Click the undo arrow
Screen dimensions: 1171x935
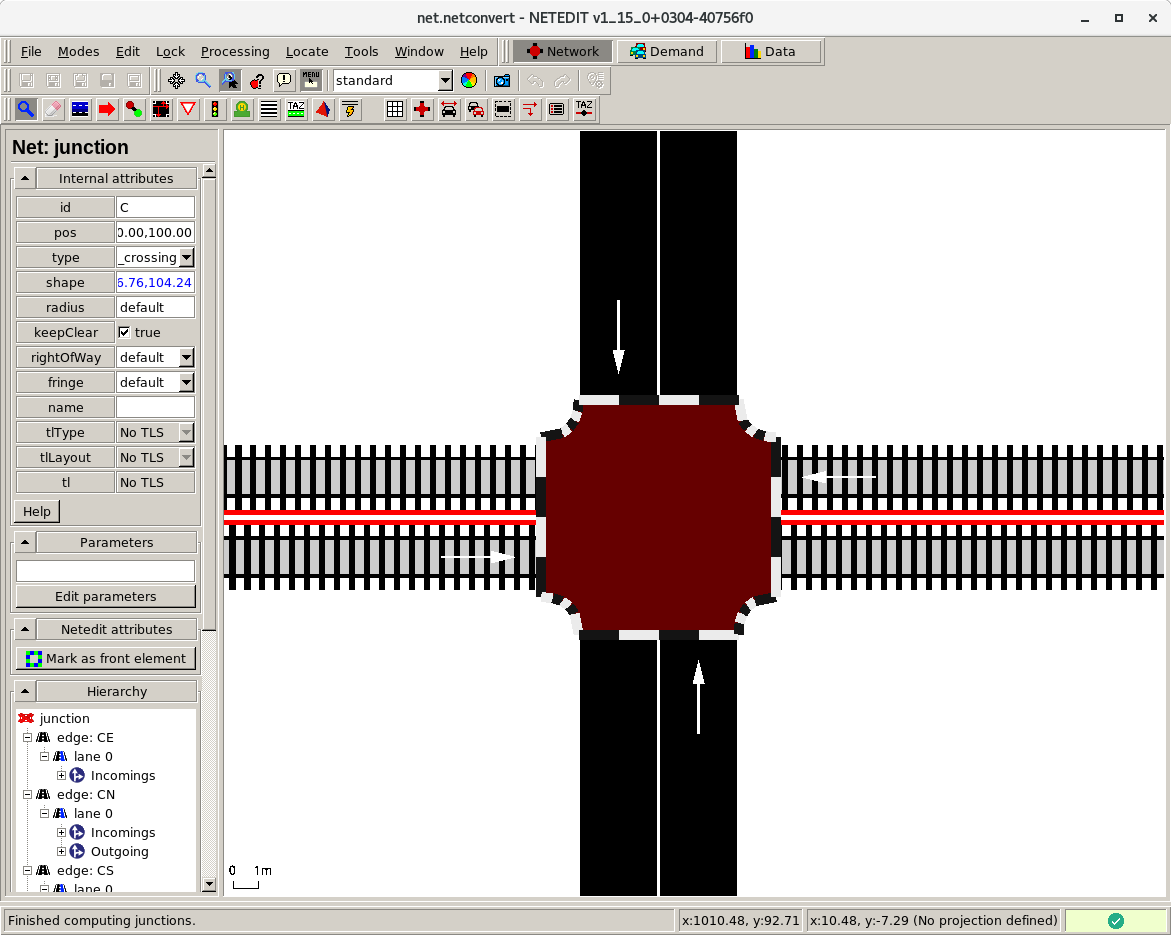pos(535,80)
